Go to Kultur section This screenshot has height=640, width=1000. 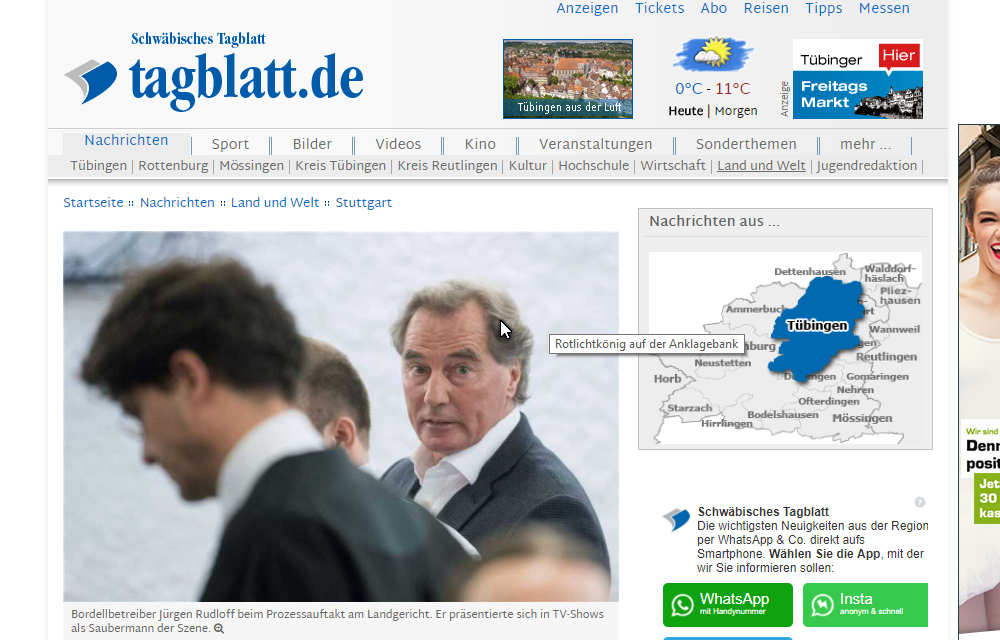tap(527, 166)
